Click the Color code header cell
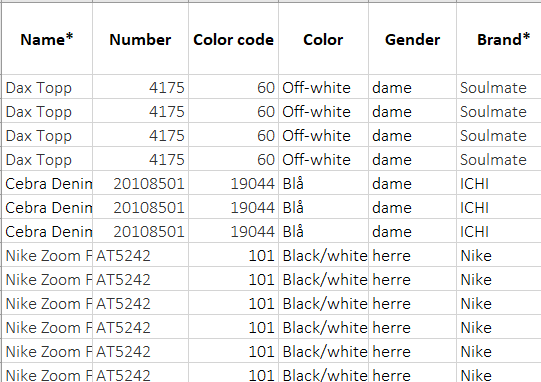 coord(234,39)
